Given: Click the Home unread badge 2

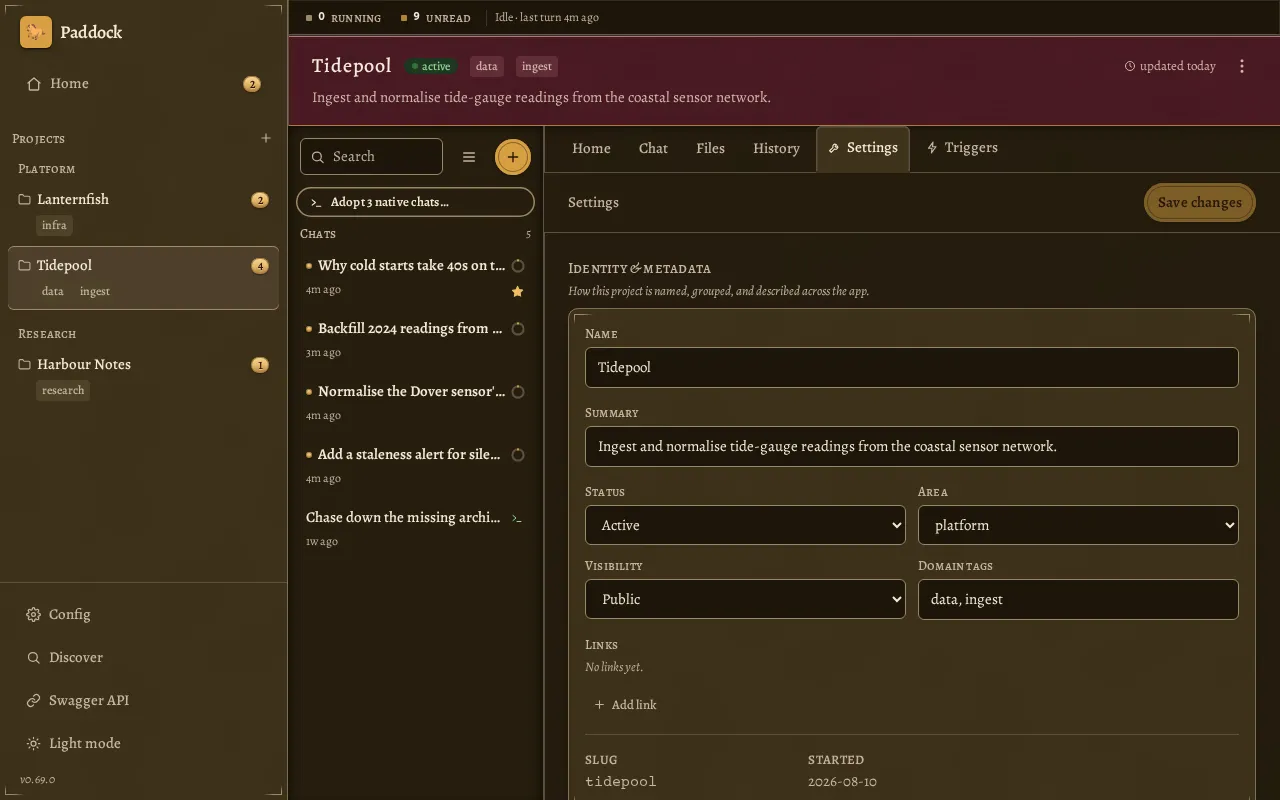Looking at the screenshot, I should 252,84.
